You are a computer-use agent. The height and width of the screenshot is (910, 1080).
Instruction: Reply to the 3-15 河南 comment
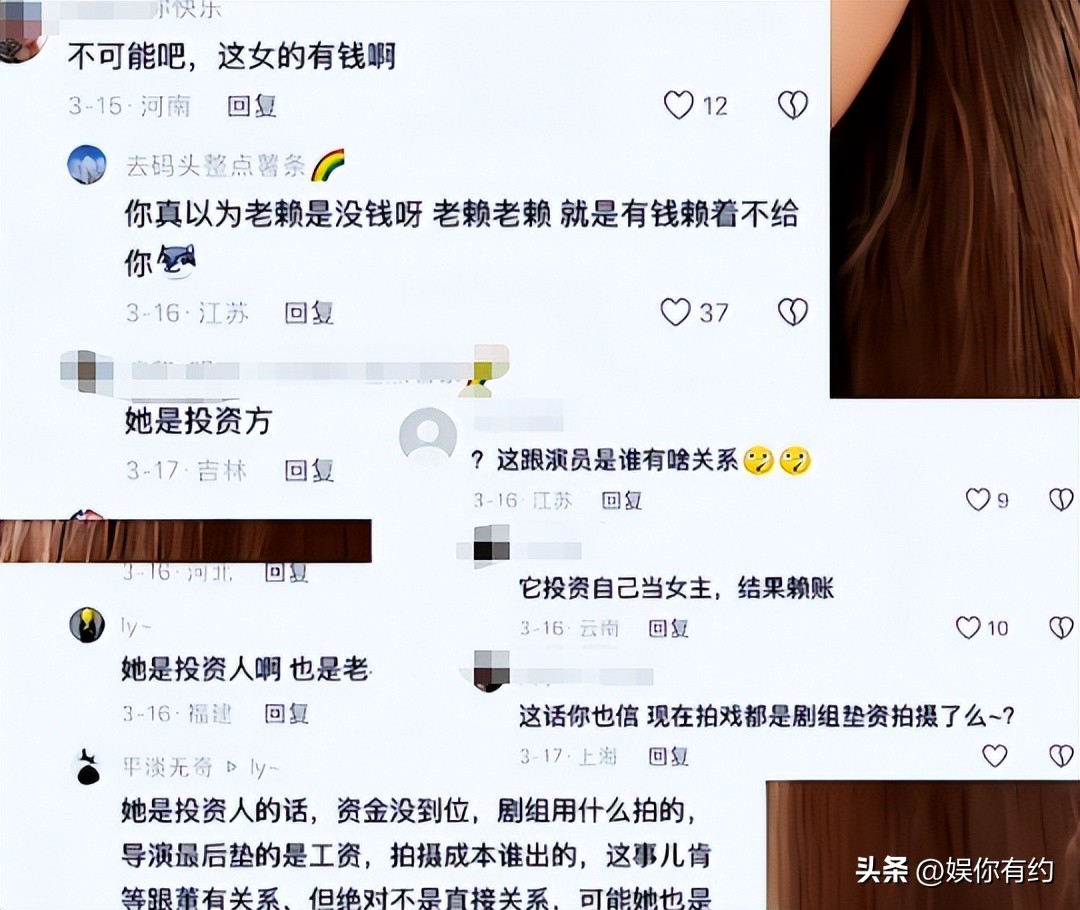[x=252, y=106]
